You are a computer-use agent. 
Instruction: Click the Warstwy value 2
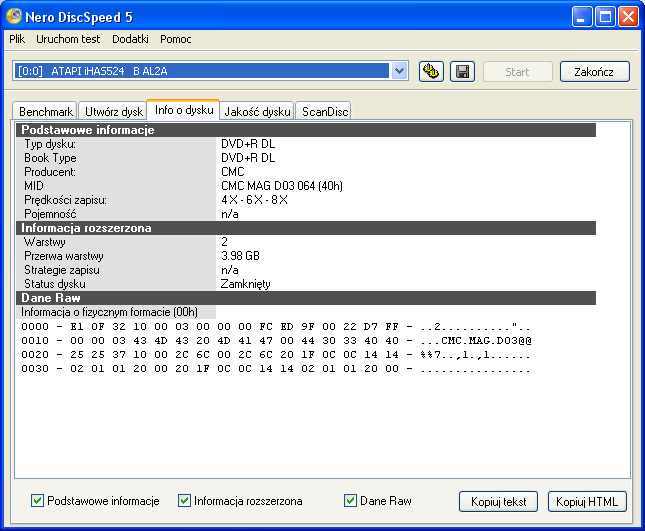[x=224, y=242]
